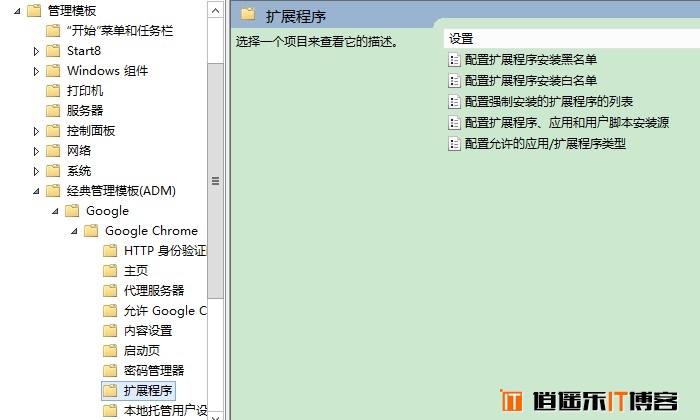Select the 启动页 tree item
This screenshot has height=420, width=700.
[142, 351]
